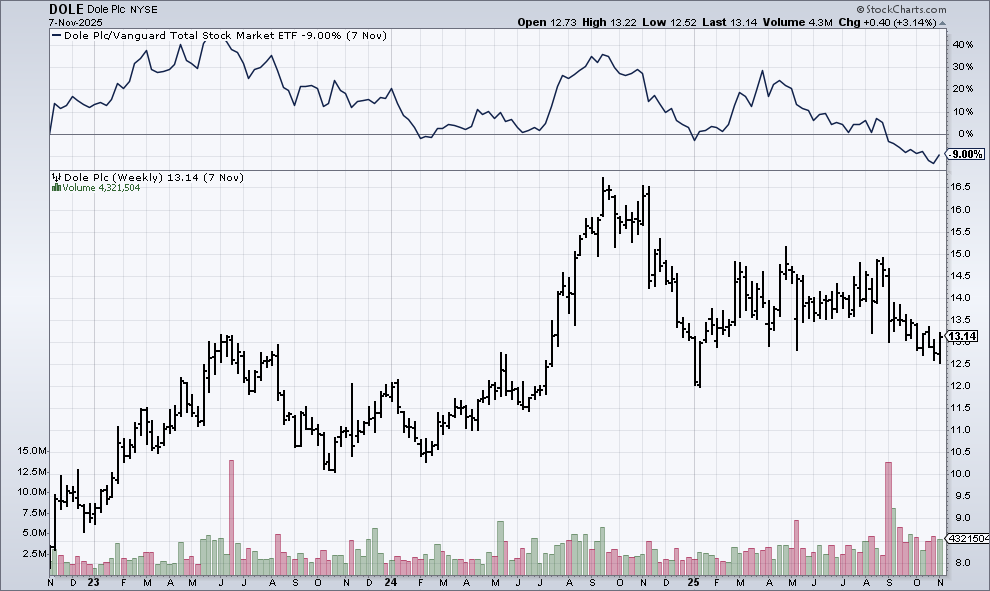
Task: Click the 16.5 price axis label
Action: (x=960, y=187)
